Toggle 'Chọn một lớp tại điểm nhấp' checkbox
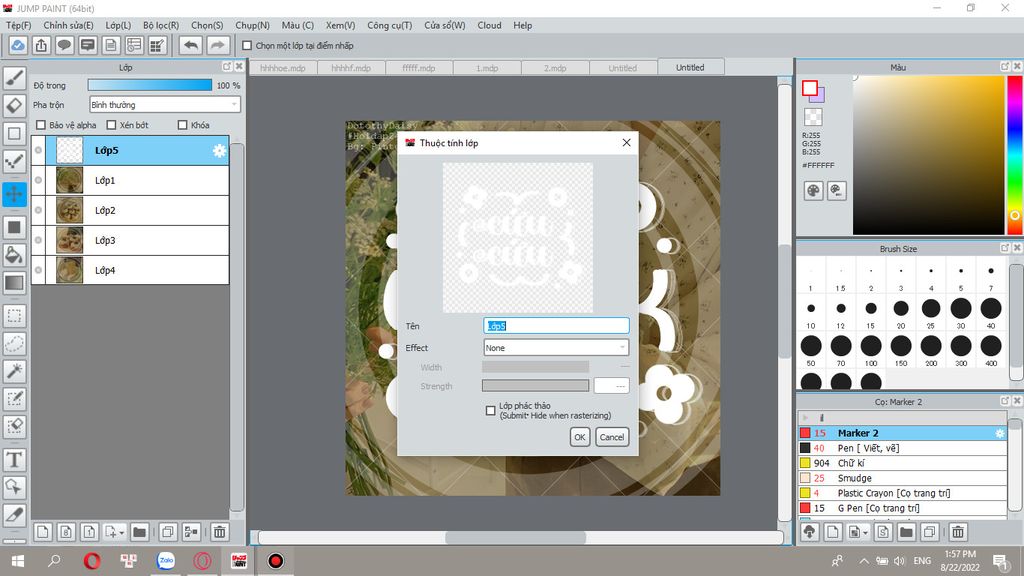Screen dimensions: 1024x576 (x=247, y=46)
